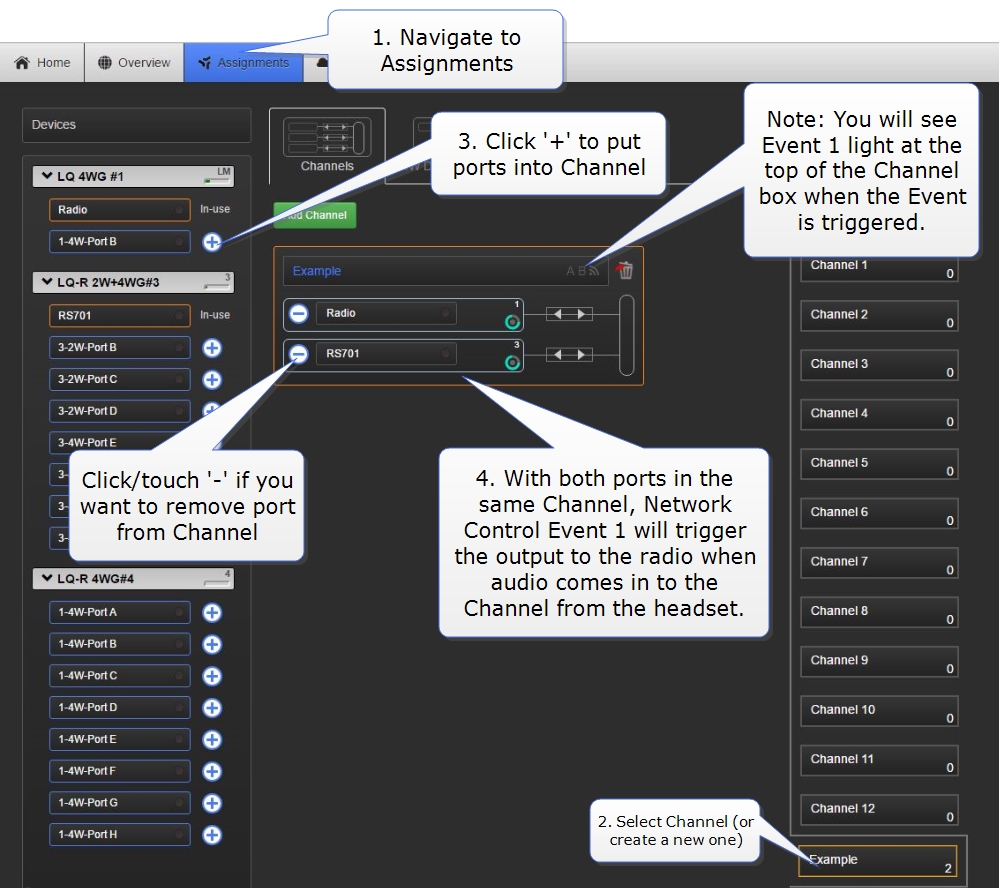Viewport: 999px width, 888px height.
Task: Open the Channels view thumbnail
Action: pos(327,145)
